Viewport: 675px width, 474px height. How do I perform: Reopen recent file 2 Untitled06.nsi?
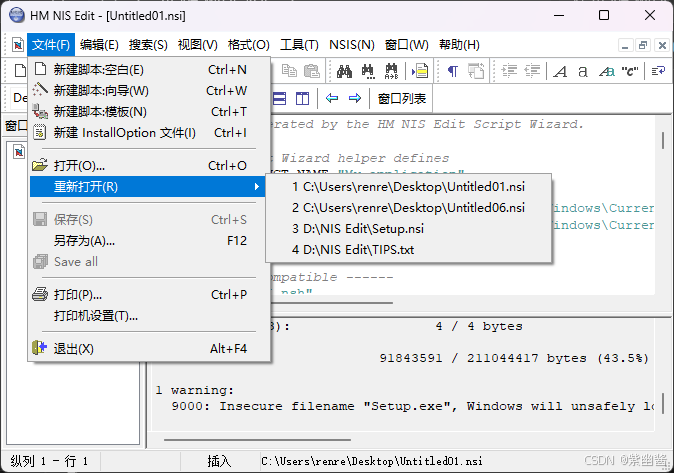409,208
